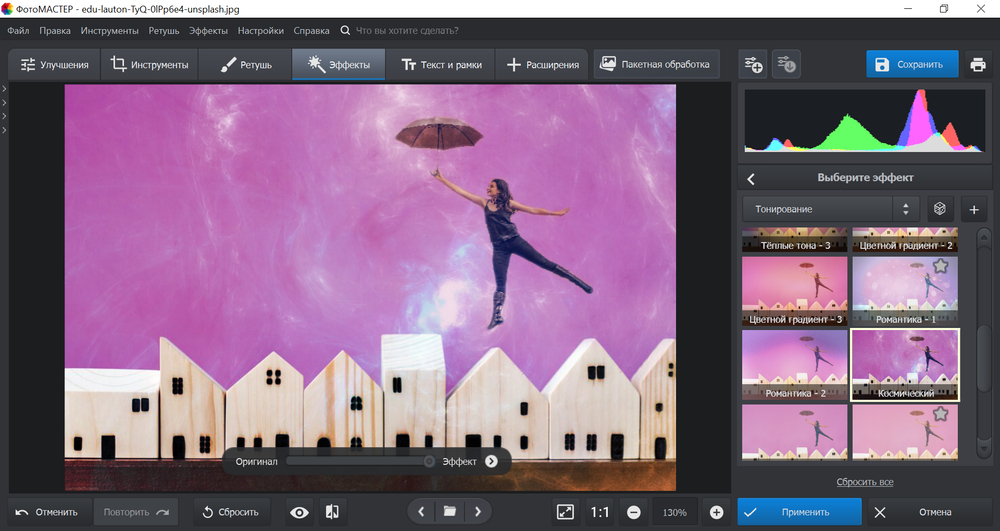The width and height of the screenshot is (1000, 531).
Task: Open the Тонирование category dropdown
Action: coord(830,209)
